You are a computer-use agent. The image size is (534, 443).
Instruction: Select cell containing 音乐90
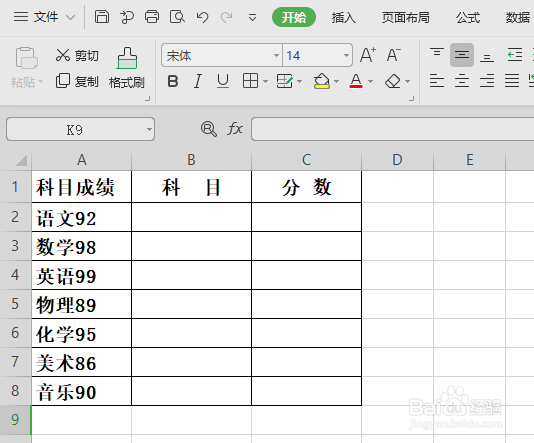click(81, 391)
